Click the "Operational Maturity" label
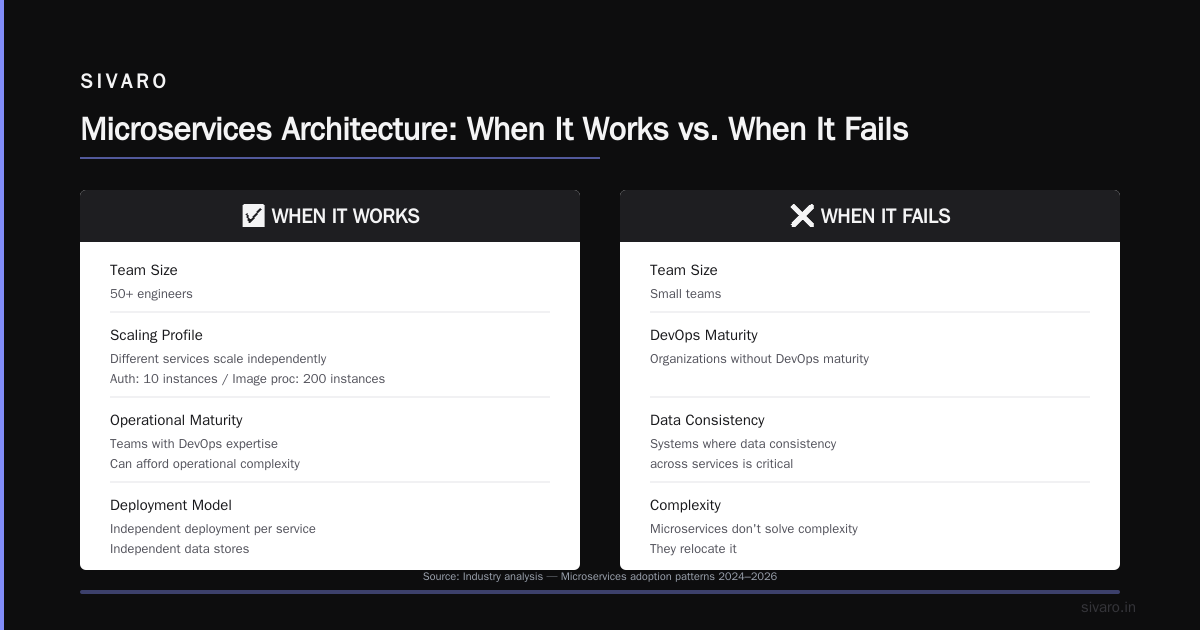Screen dimensions: 1200x630 pyautogui.click(x=176, y=420)
